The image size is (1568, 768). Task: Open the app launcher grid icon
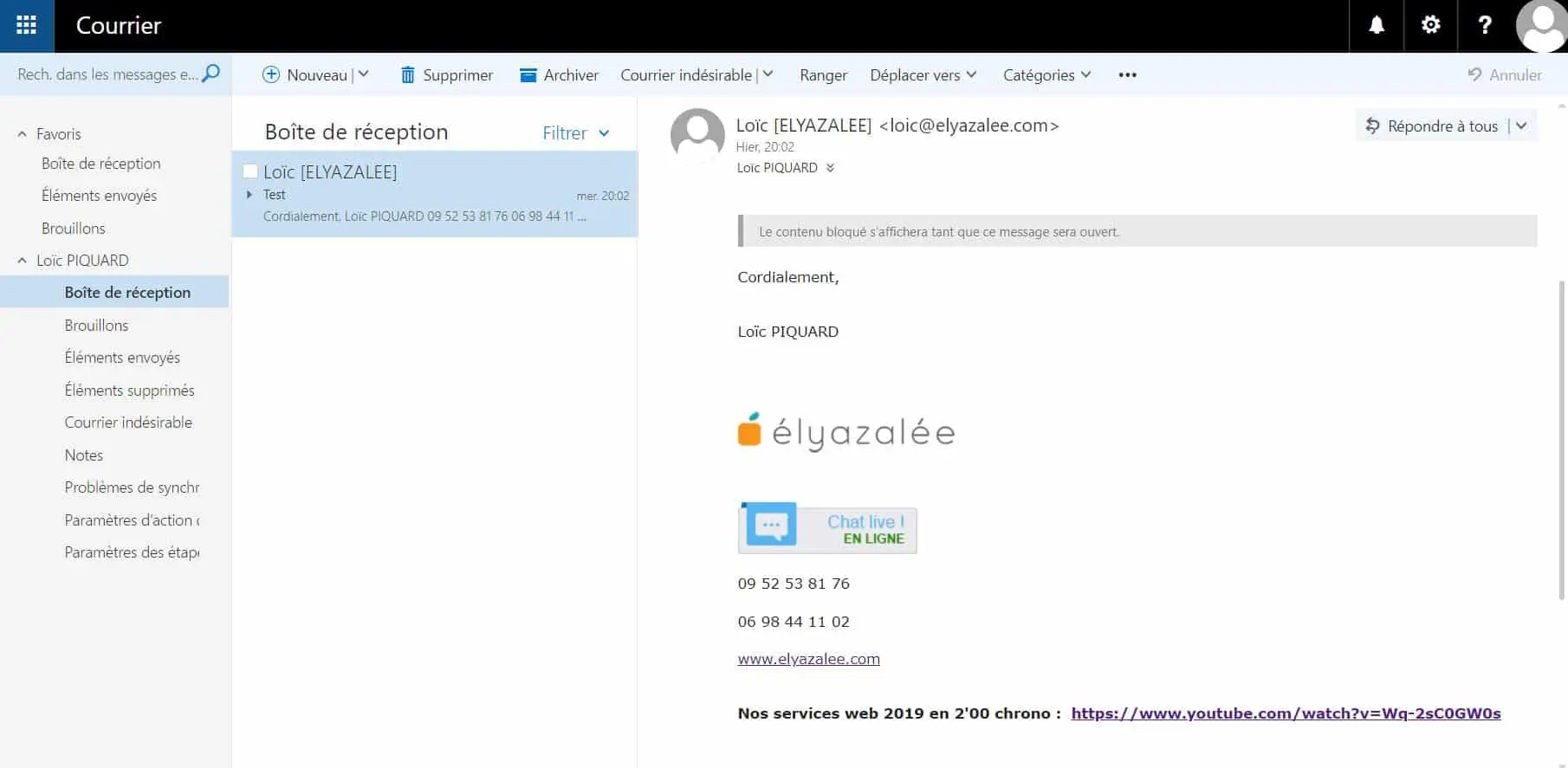(27, 25)
